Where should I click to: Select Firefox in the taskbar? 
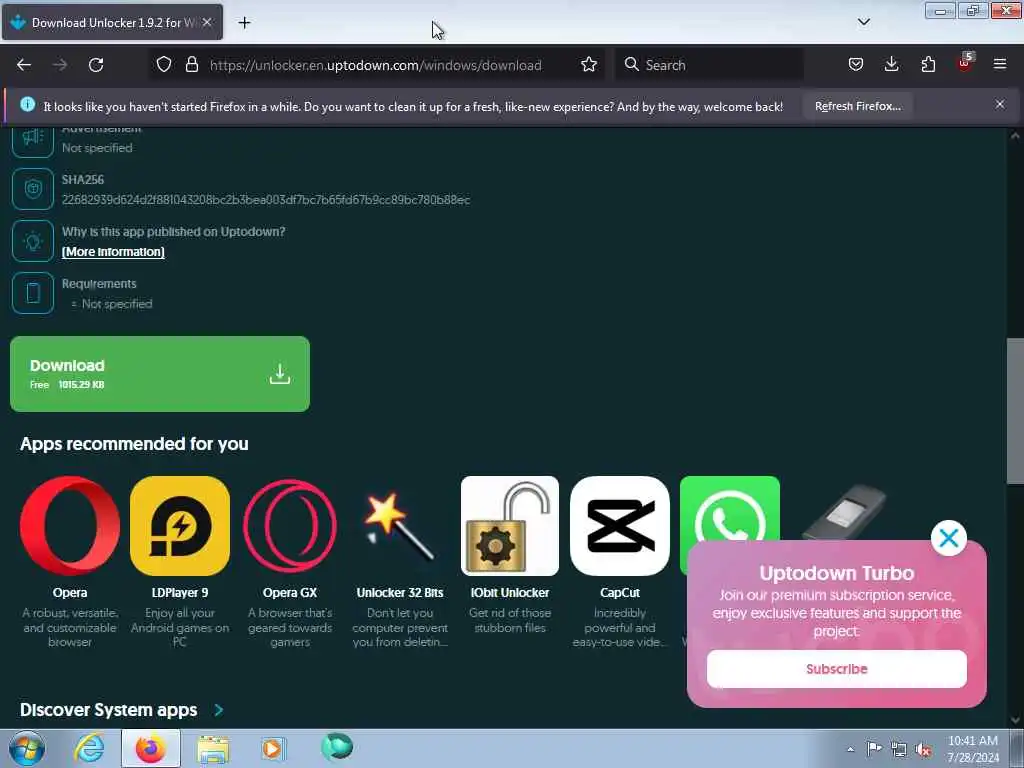(x=151, y=748)
